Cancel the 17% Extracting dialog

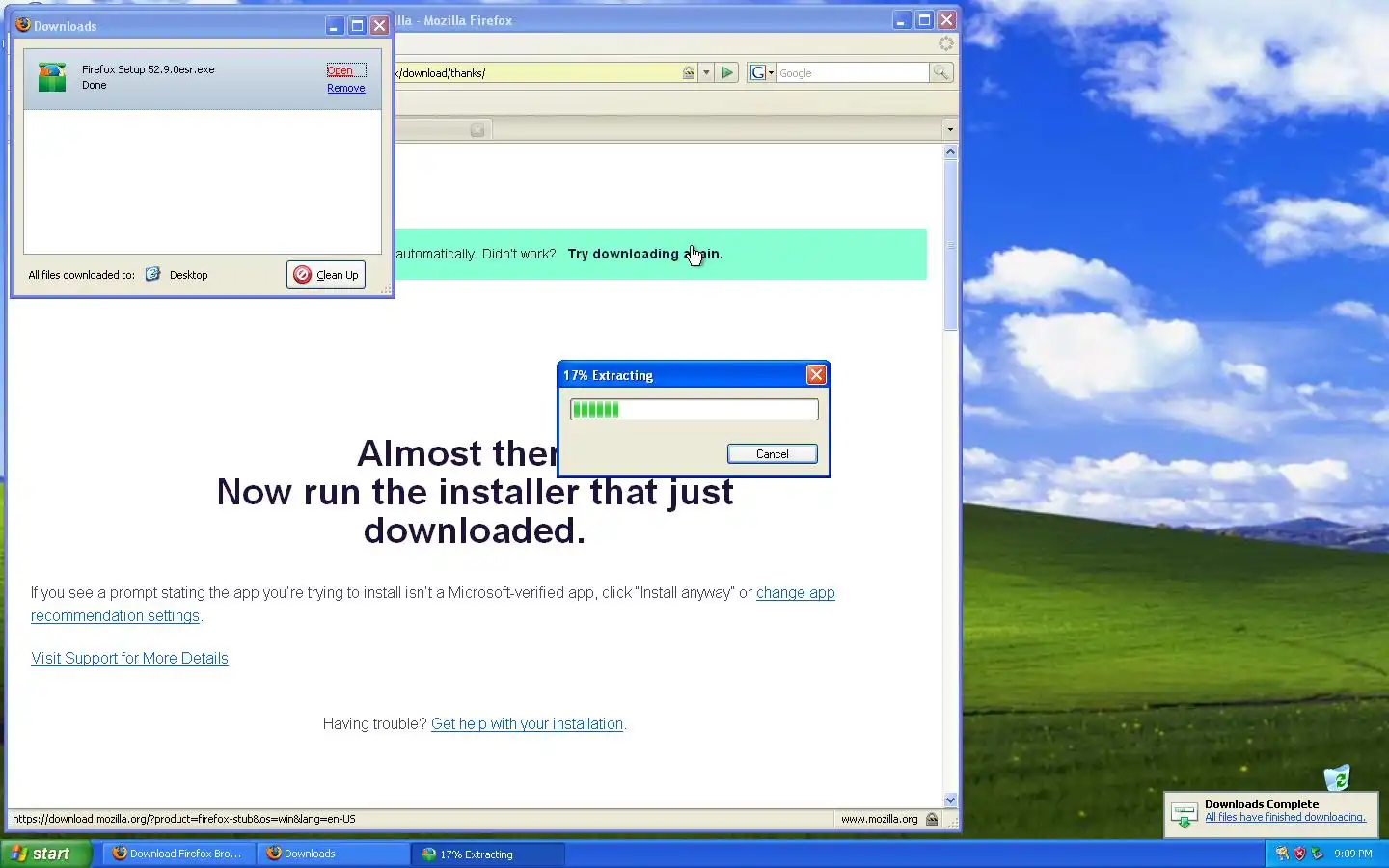pyautogui.click(x=772, y=454)
